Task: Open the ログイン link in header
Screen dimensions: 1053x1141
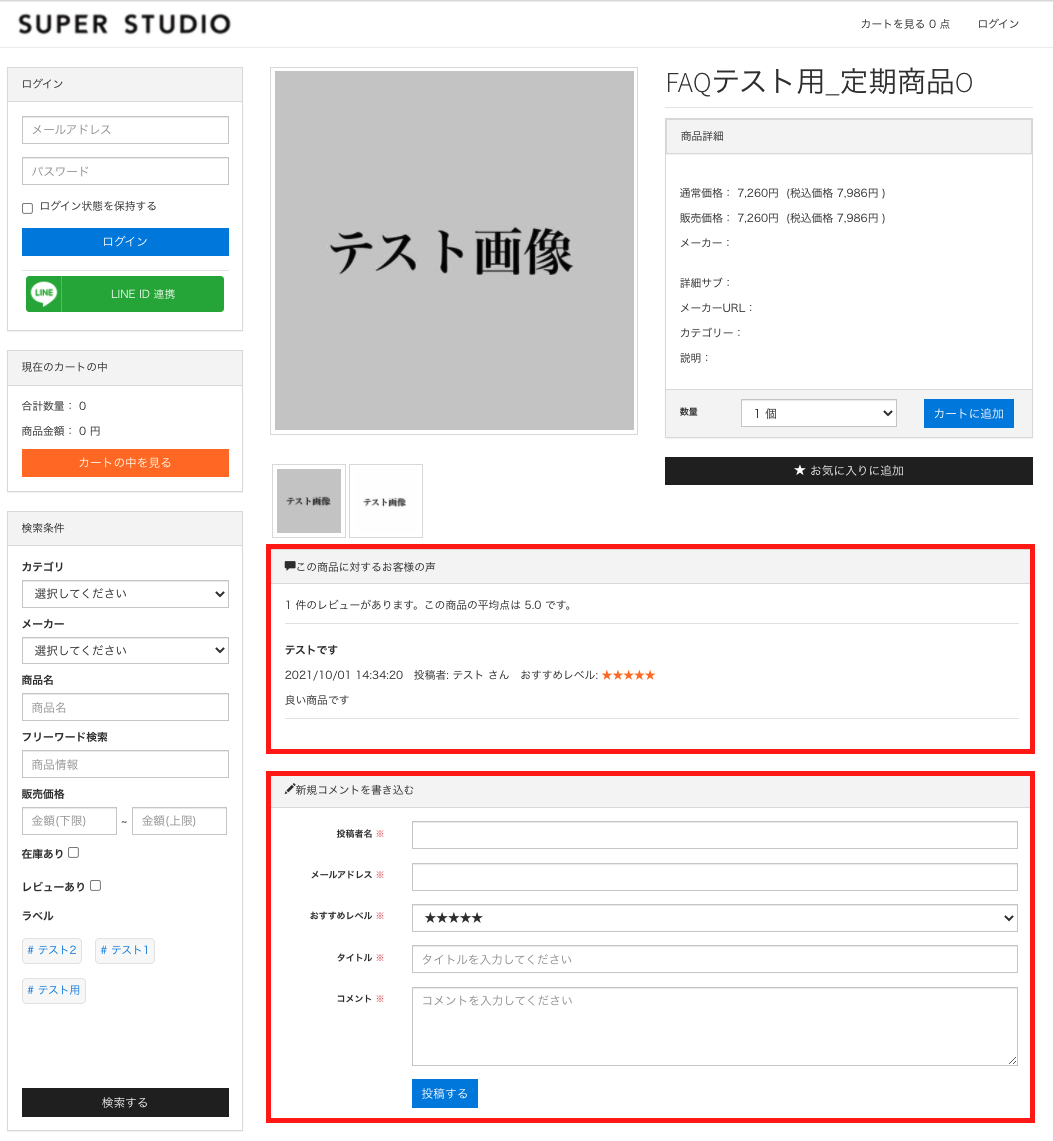Action: click(x=998, y=24)
